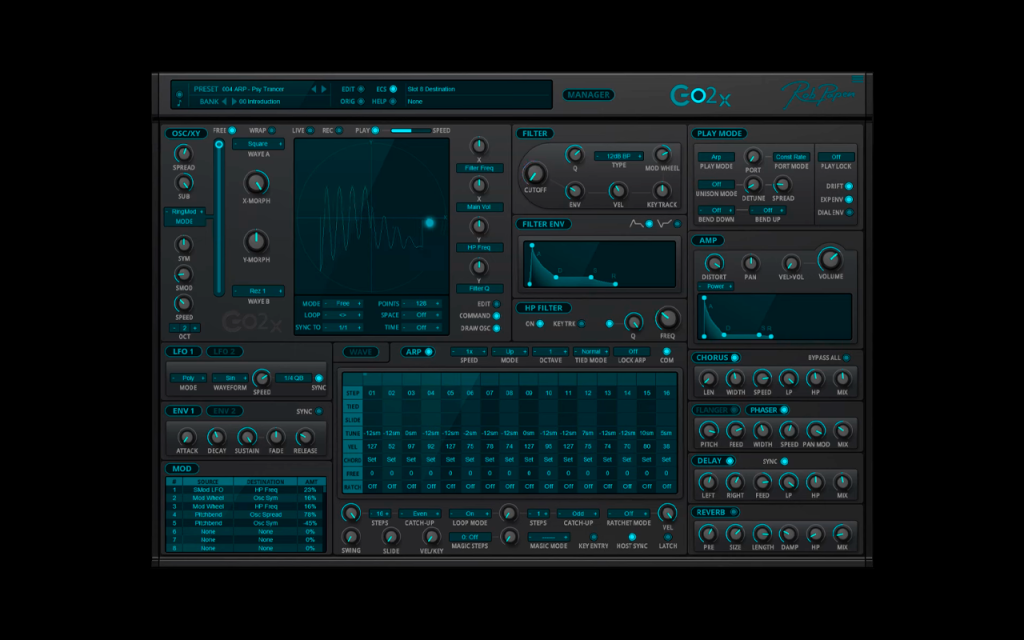This screenshot has height=640, width=1024.
Task: Open the hamburger menu at top right
Action: (x=857, y=79)
